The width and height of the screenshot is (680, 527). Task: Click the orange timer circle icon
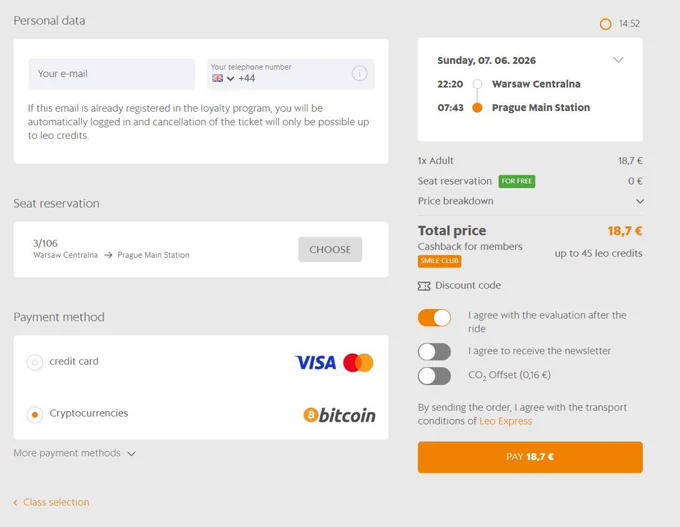click(x=605, y=24)
